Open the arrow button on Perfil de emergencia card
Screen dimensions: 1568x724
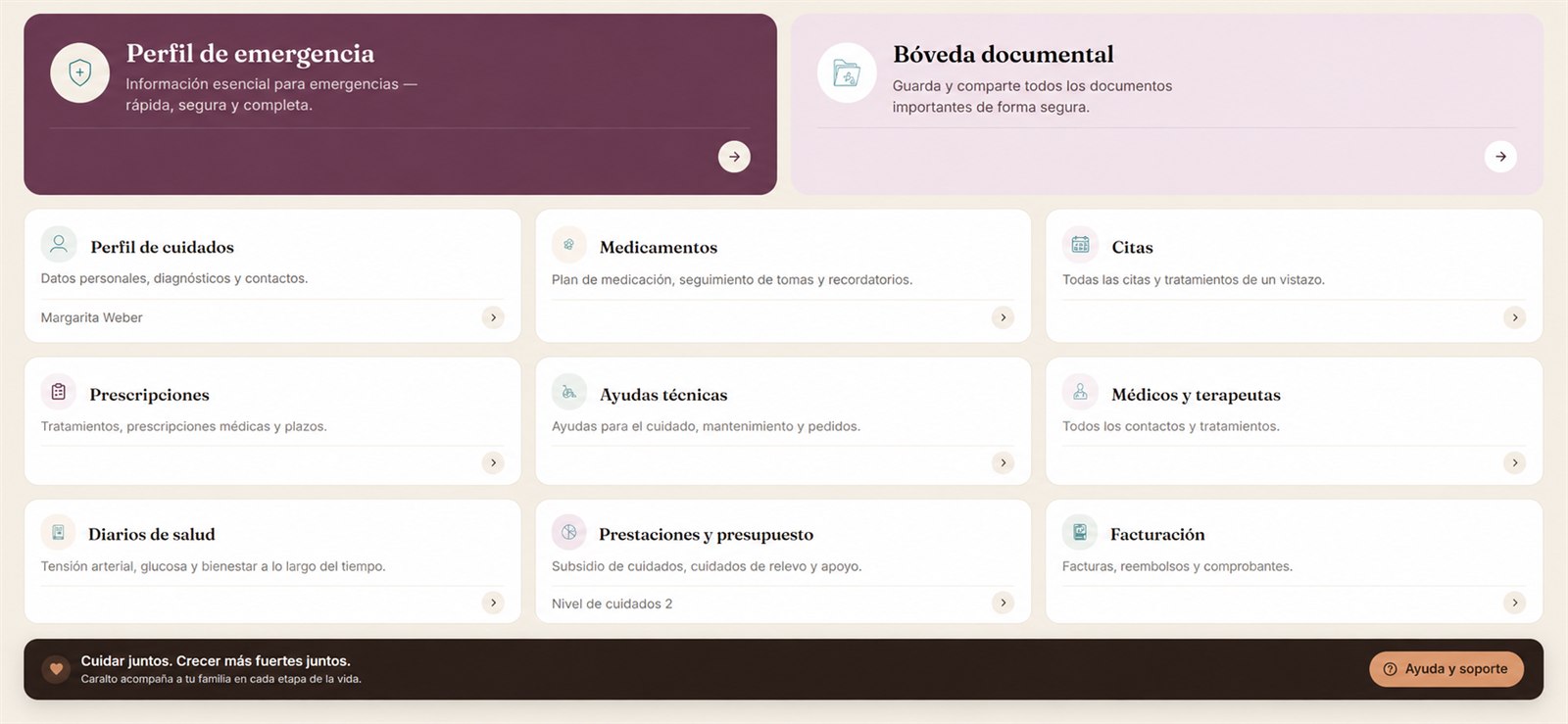pyautogui.click(x=734, y=157)
